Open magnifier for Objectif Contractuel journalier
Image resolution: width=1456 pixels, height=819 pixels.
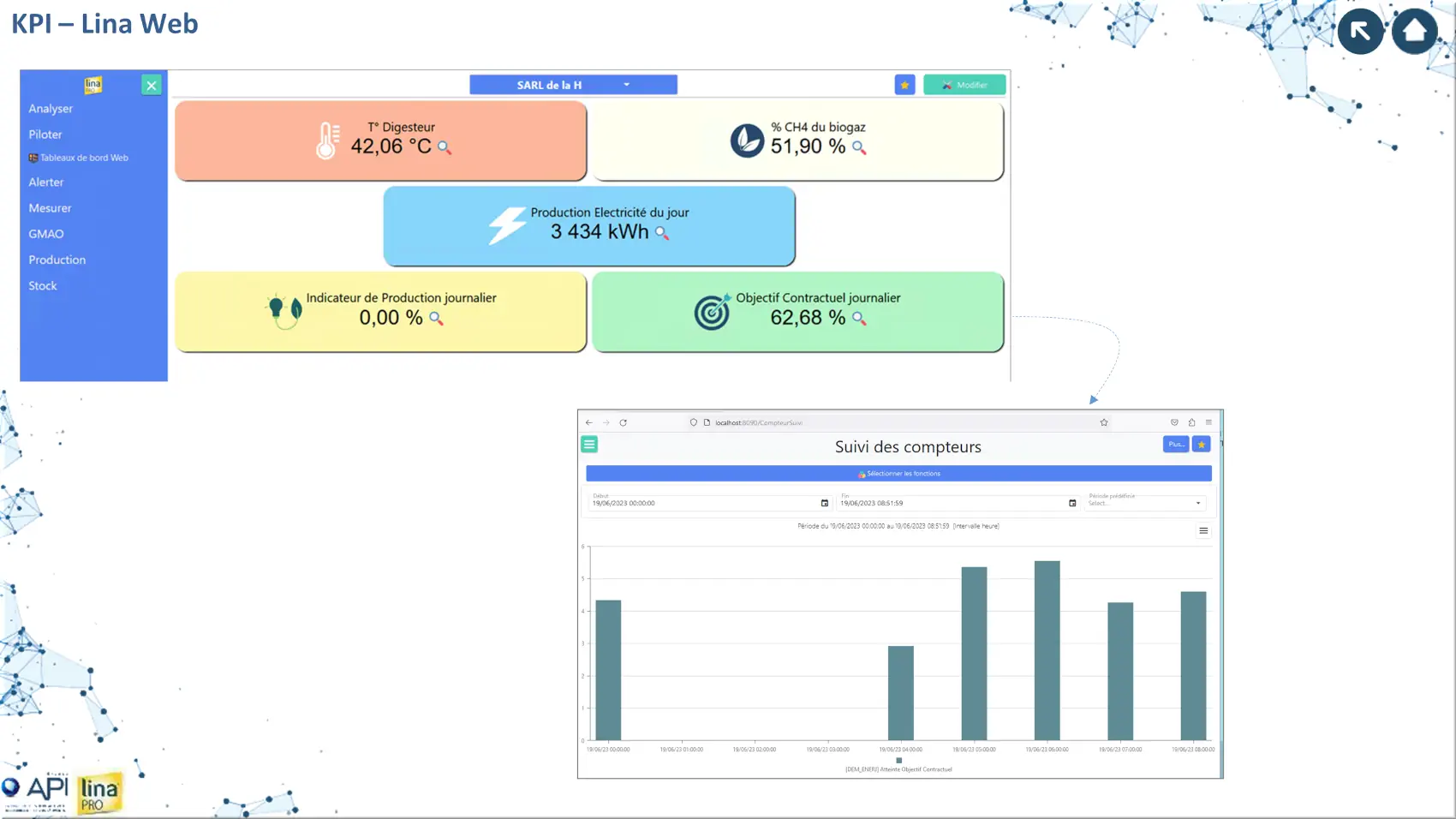pos(859,319)
